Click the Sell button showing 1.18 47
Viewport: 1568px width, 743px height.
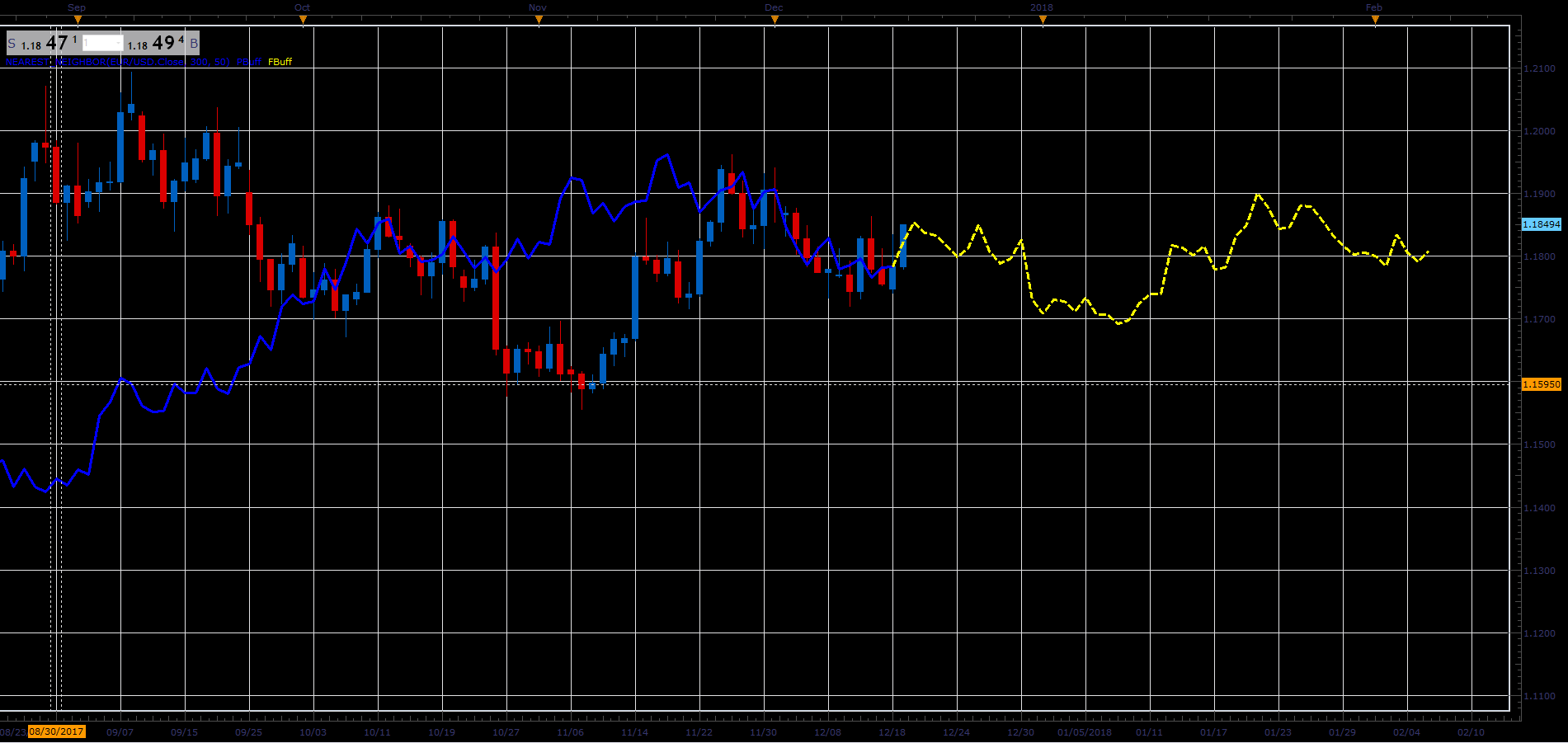tap(43, 43)
